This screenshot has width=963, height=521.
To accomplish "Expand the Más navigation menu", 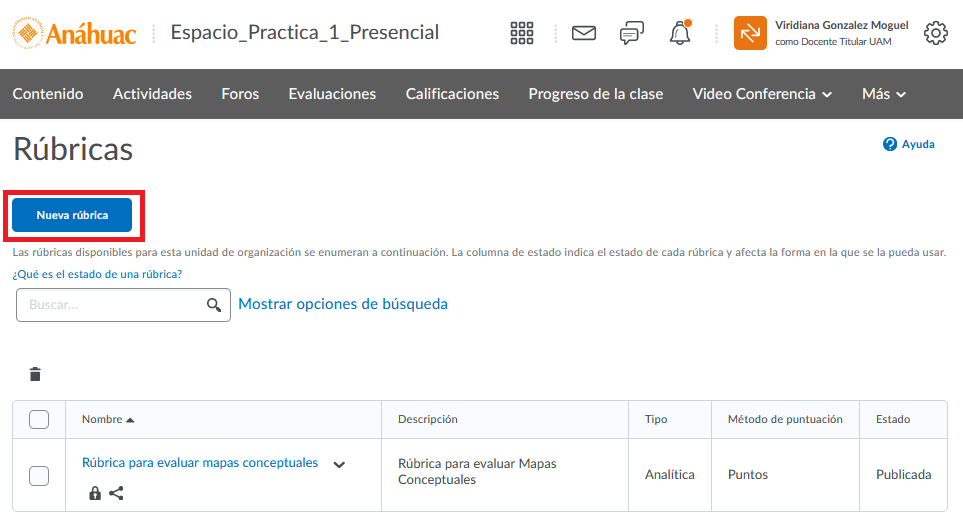I will [884, 94].
